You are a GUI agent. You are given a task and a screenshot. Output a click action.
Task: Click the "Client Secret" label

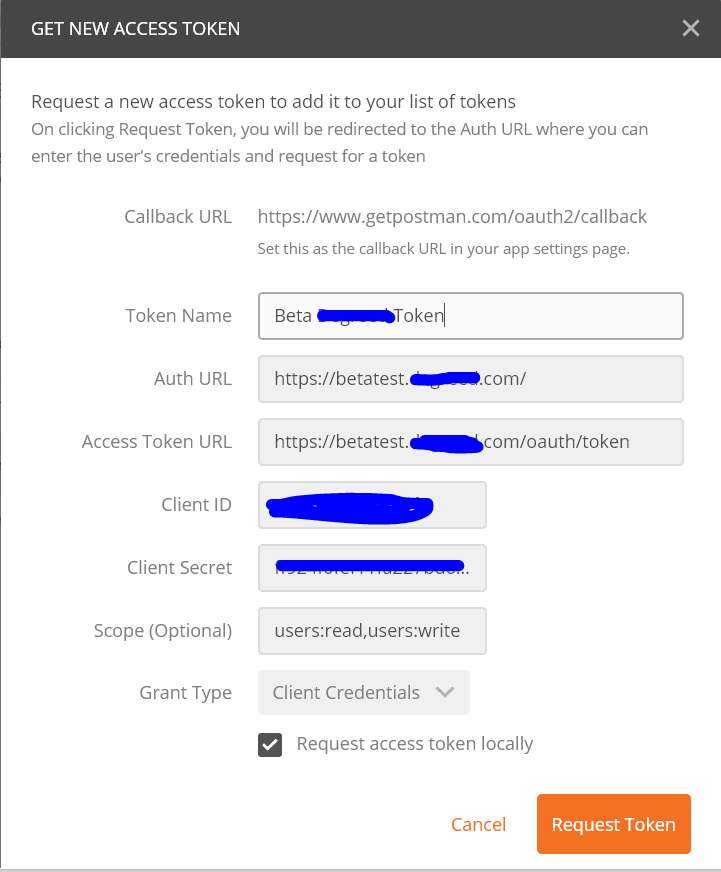pos(179,568)
